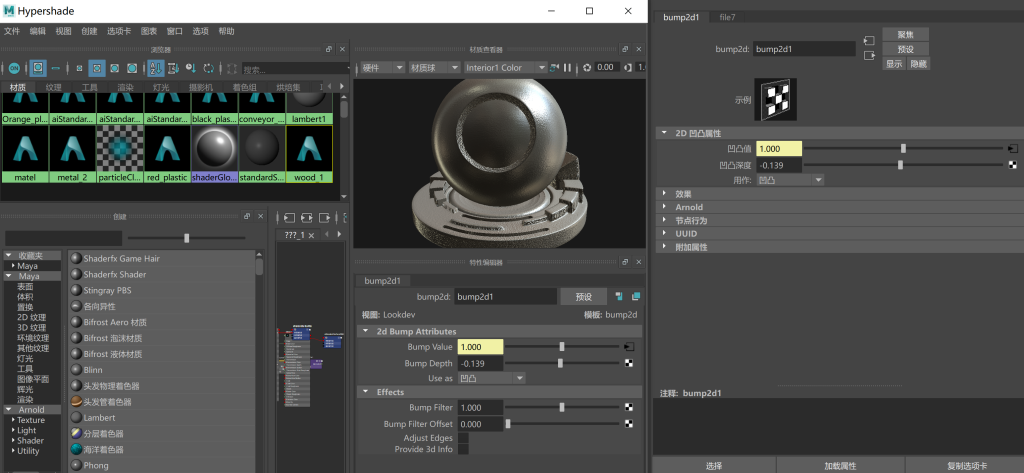The image size is (1024, 473).
Task: Click the Bump Value map connection icon
Action: click(629, 347)
